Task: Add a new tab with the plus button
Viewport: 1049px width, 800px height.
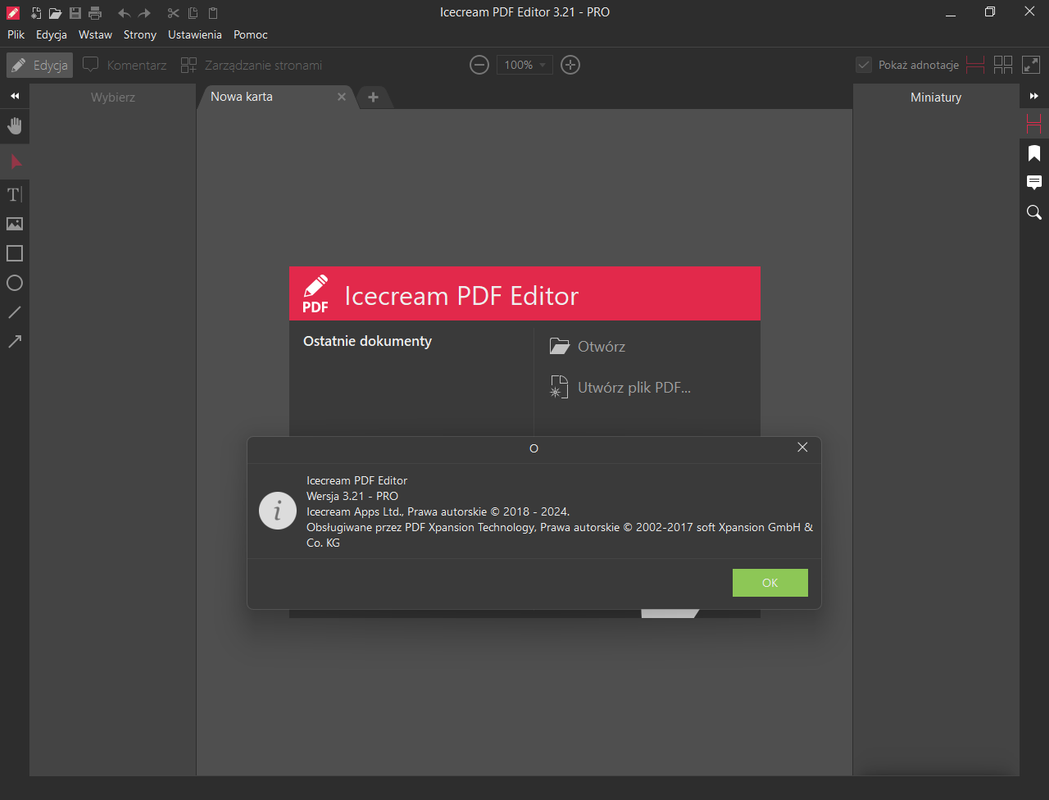Action: coord(373,97)
